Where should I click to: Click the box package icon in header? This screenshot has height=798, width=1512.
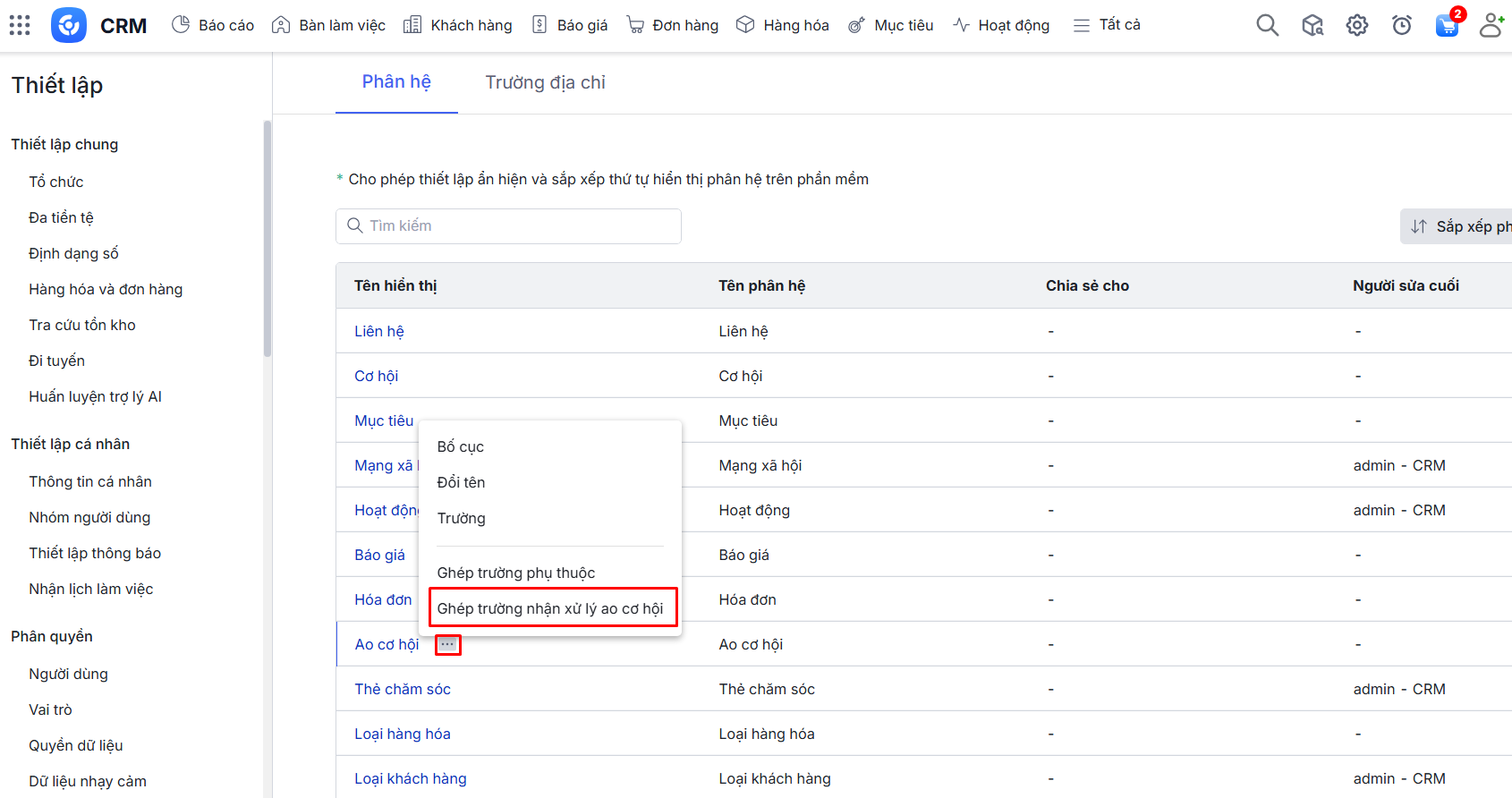pyautogui.click(x=1312, y=25)
